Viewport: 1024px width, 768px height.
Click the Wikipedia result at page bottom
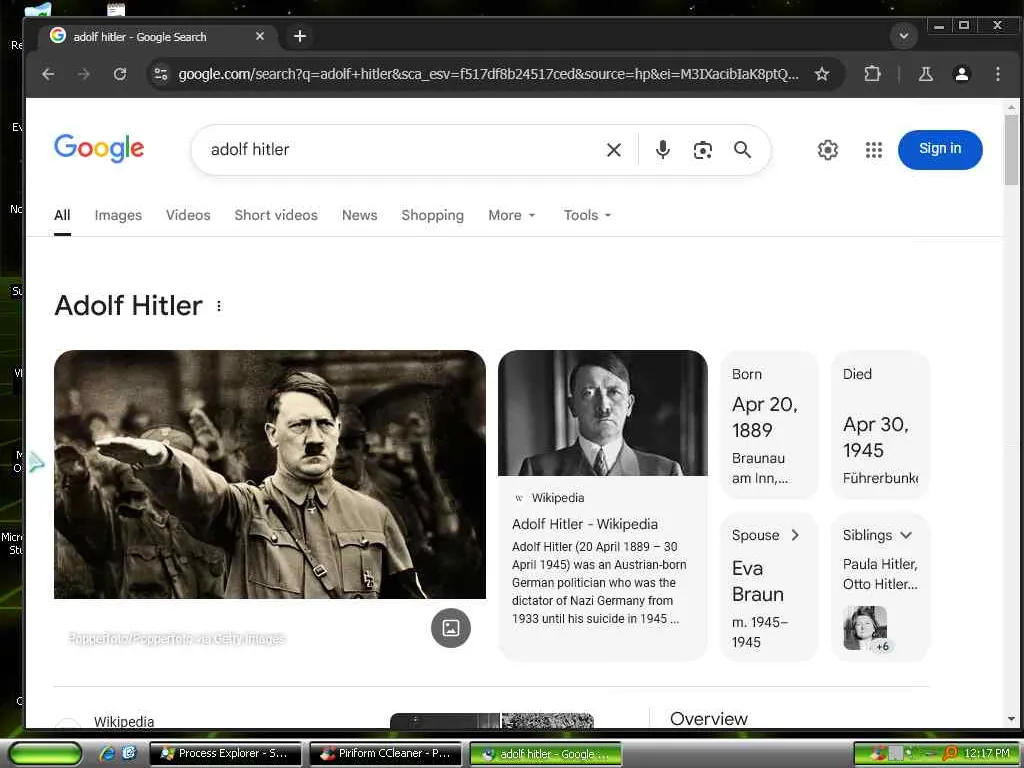coord(124,721)
